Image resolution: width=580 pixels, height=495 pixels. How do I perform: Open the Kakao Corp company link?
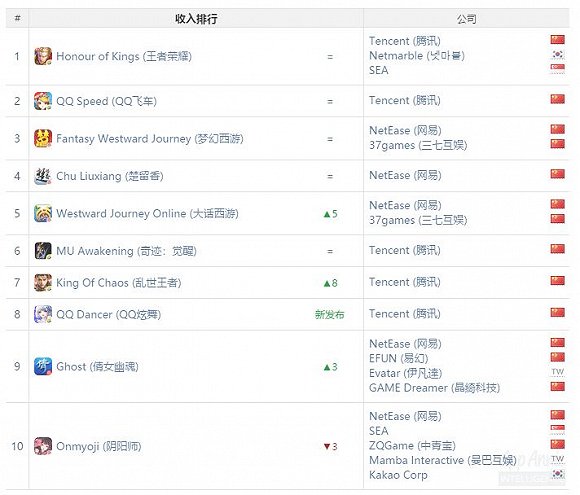click(x=398, y=475)
